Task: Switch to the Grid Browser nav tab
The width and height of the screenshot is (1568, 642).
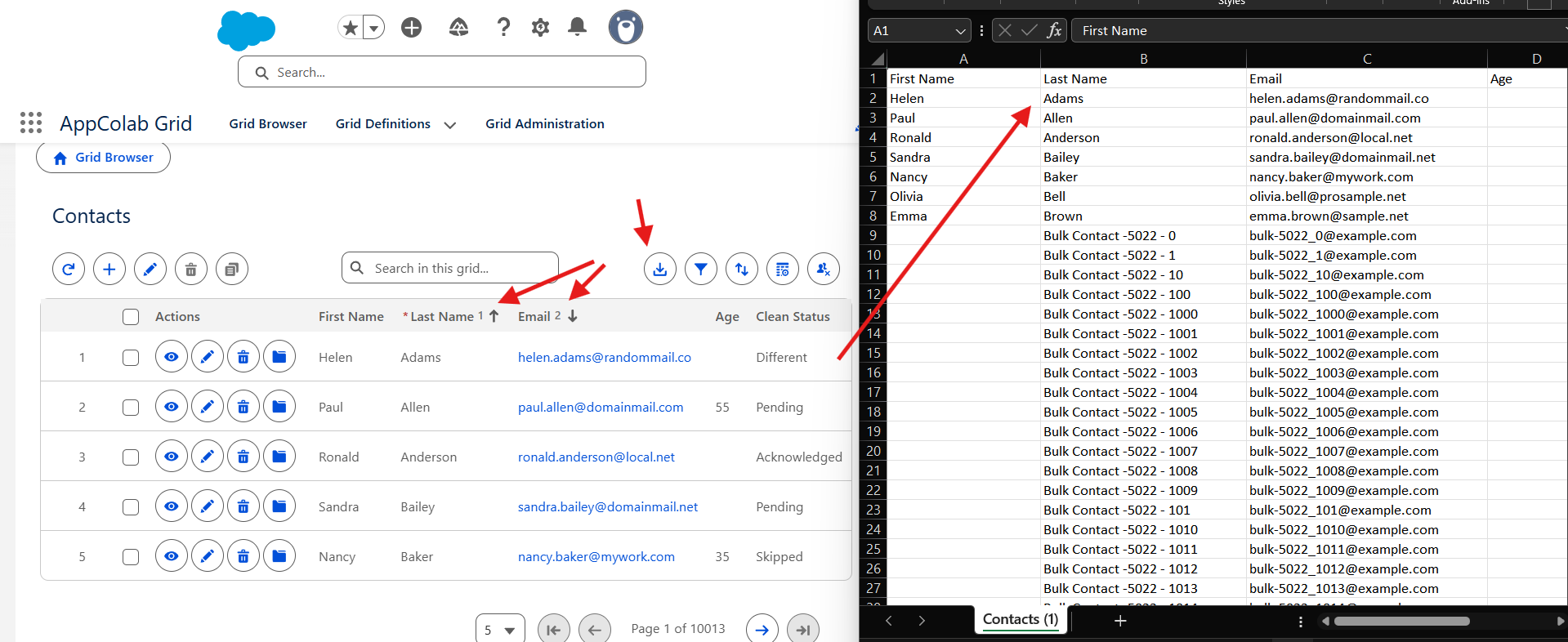Action: click(268, 123)
